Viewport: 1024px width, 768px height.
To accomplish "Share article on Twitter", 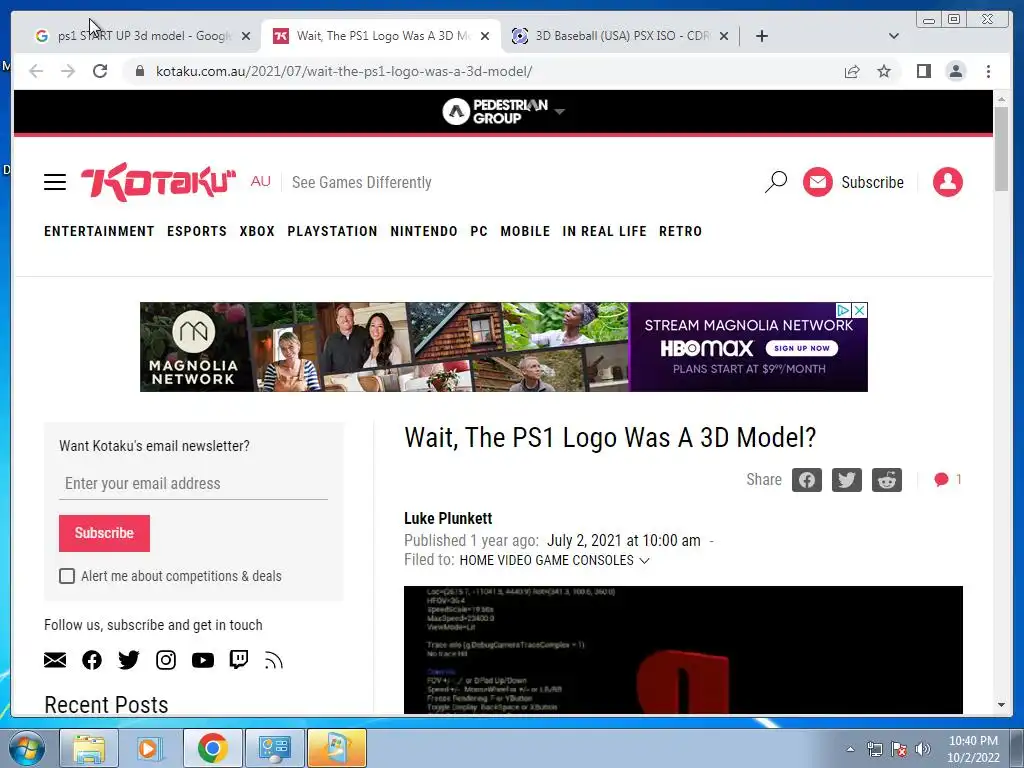I will point(846,480).
